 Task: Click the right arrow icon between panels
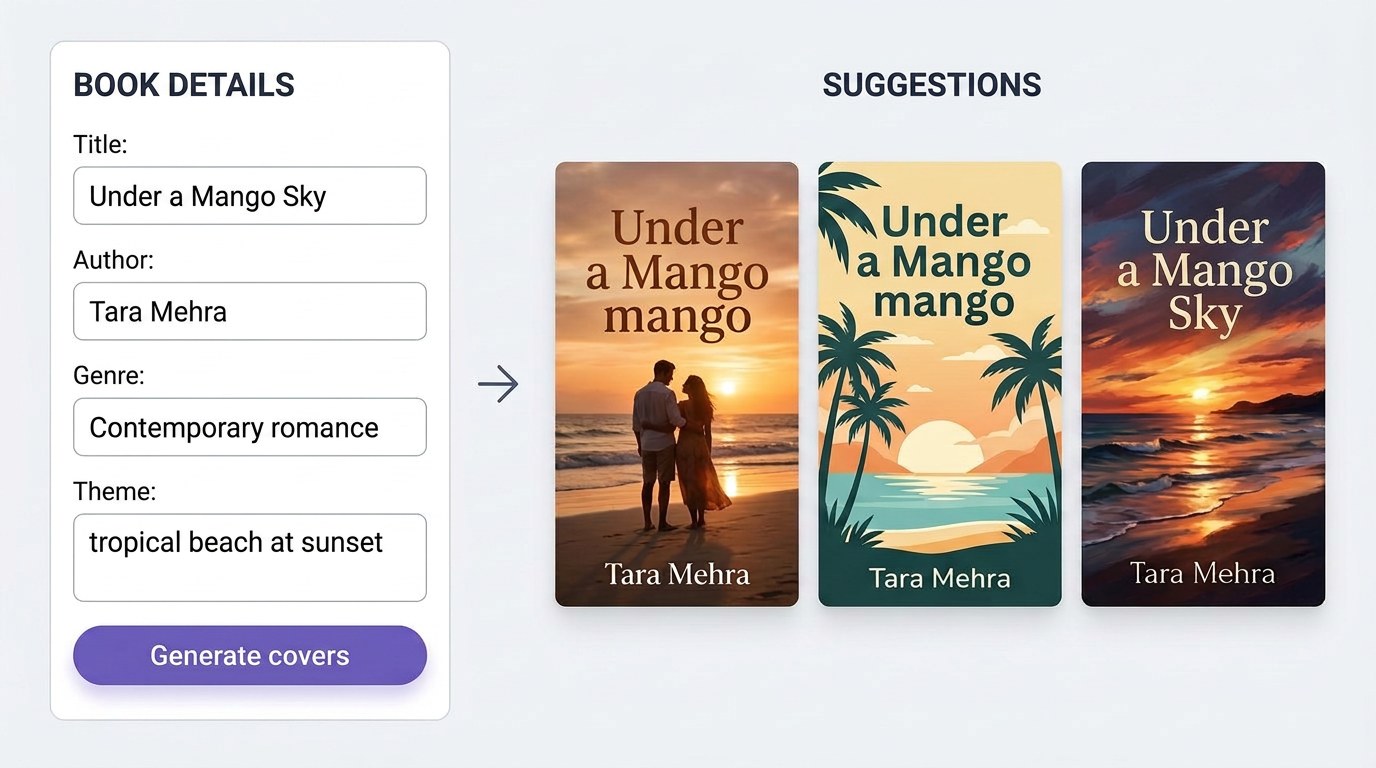pyautogui.click(x=498, y=384)
